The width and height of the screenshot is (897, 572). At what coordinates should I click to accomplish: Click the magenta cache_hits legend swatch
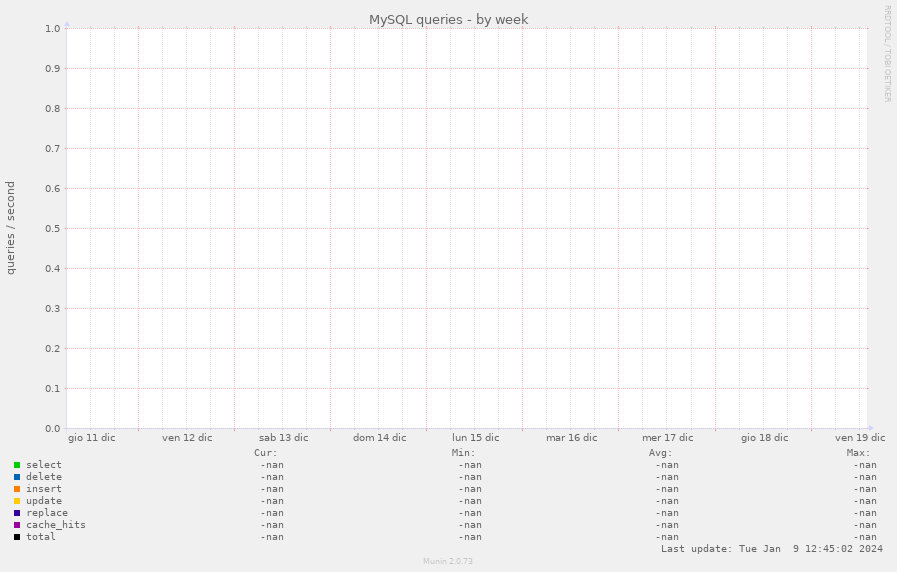pyautogui.click(x=17, y=525)
